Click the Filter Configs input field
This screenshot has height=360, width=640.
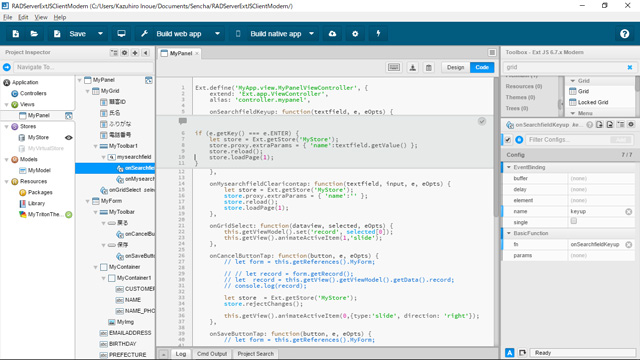pos(567,140)
